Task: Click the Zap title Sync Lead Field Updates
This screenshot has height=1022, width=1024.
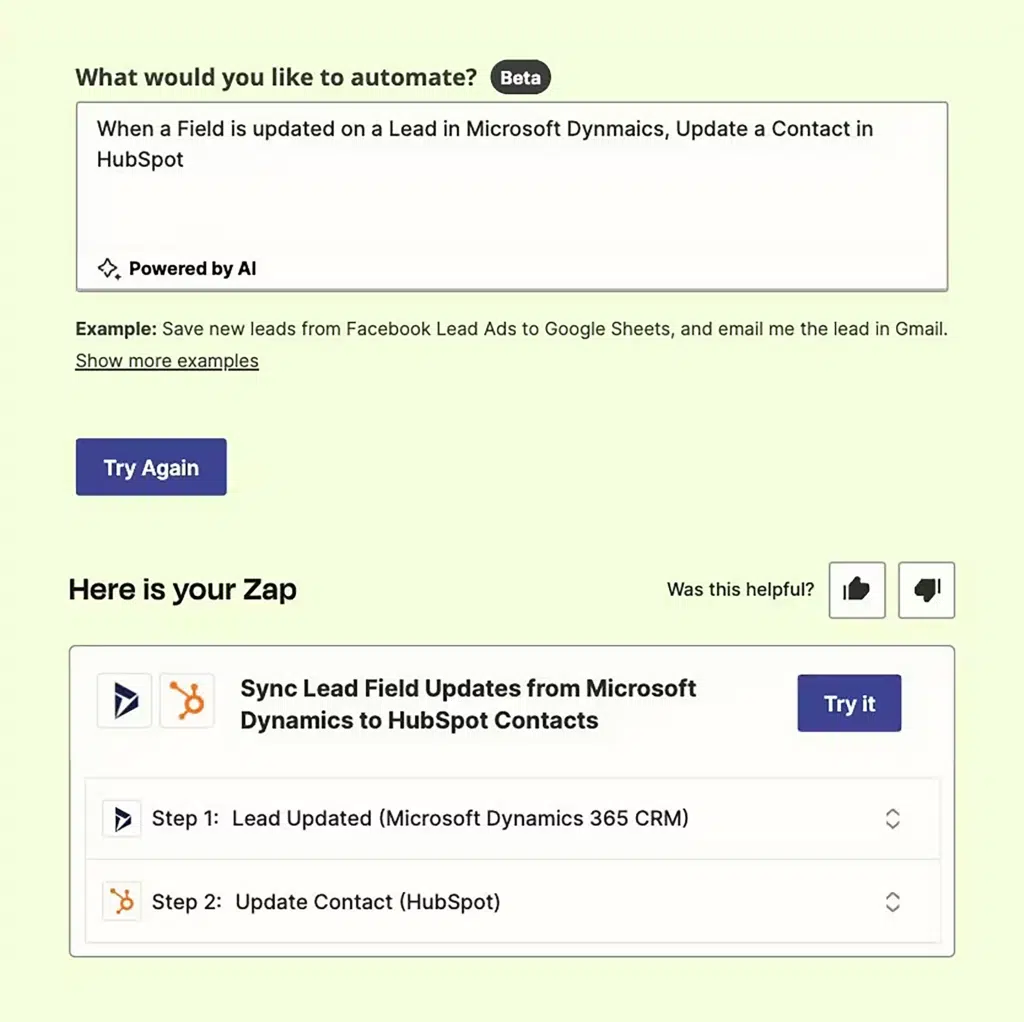Action: pos(468,704)
